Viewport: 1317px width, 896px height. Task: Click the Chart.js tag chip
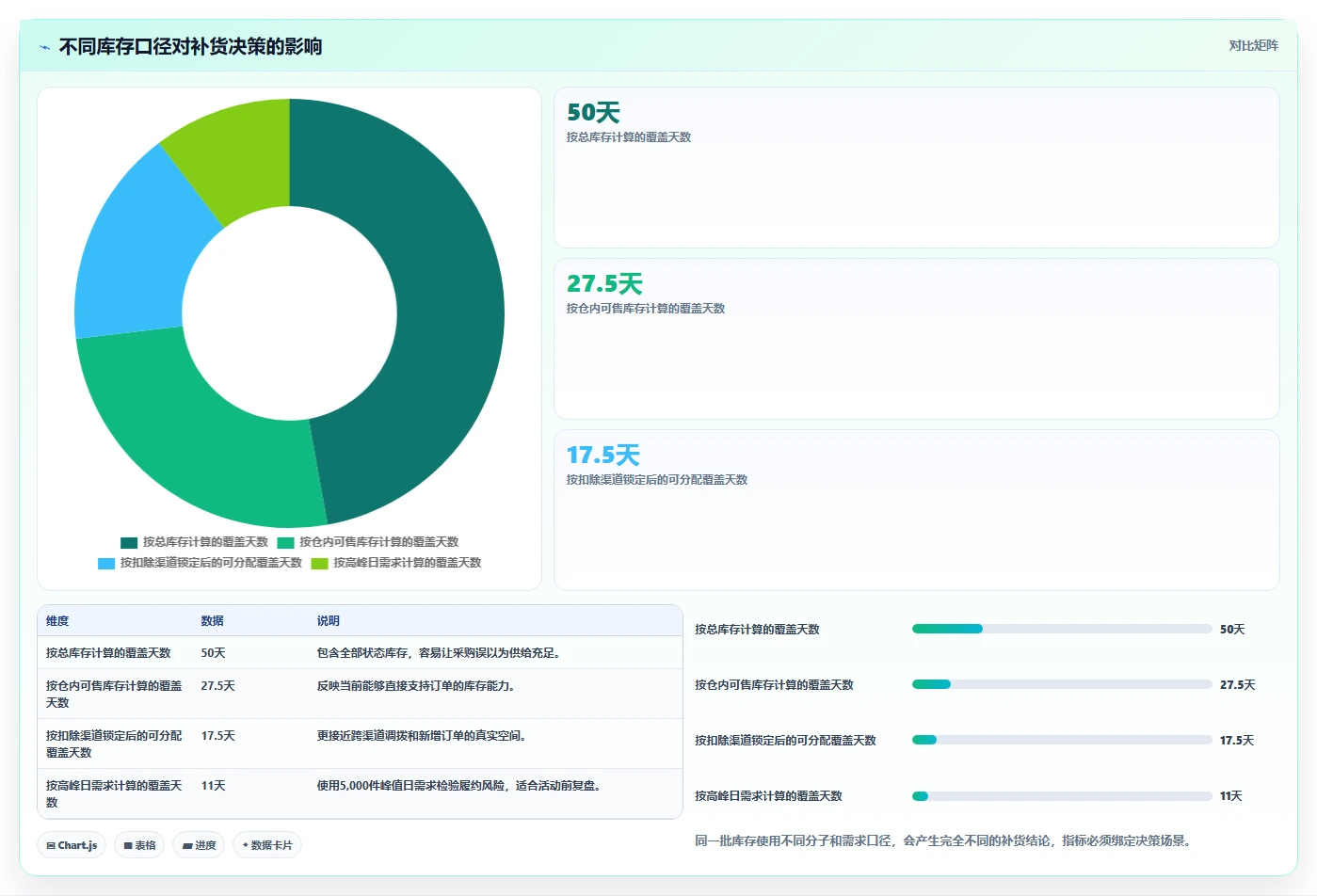pos(72,845)
